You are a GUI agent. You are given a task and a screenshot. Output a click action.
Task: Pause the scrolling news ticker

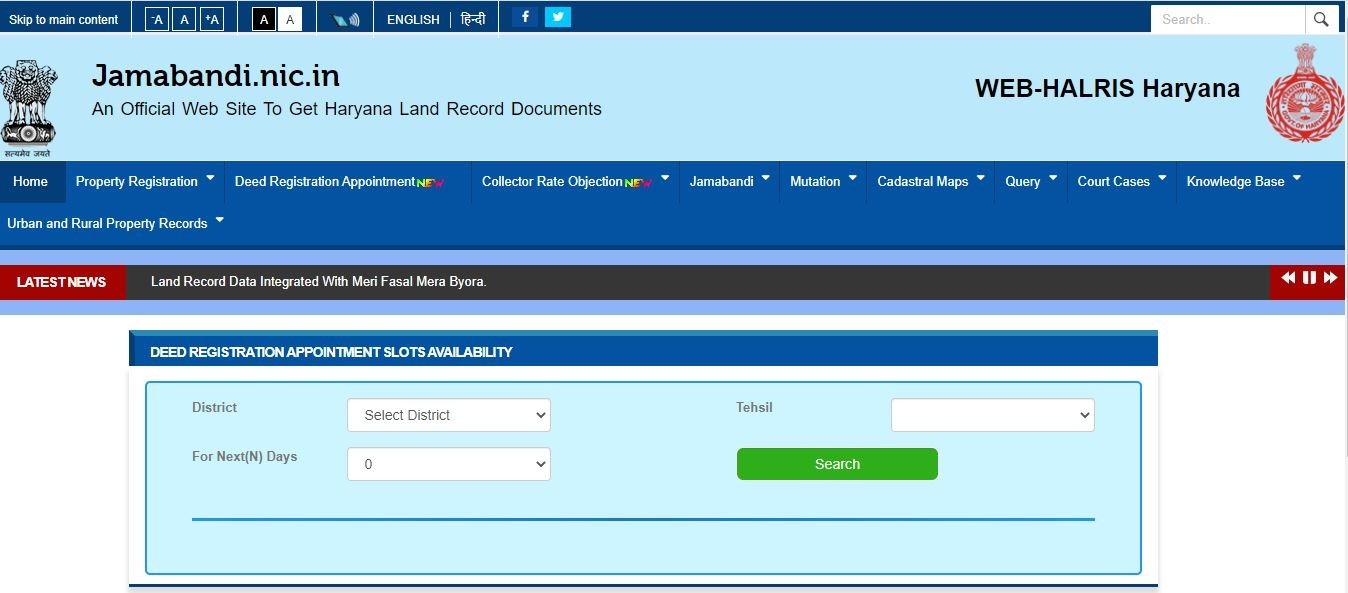coord(1310,278)
